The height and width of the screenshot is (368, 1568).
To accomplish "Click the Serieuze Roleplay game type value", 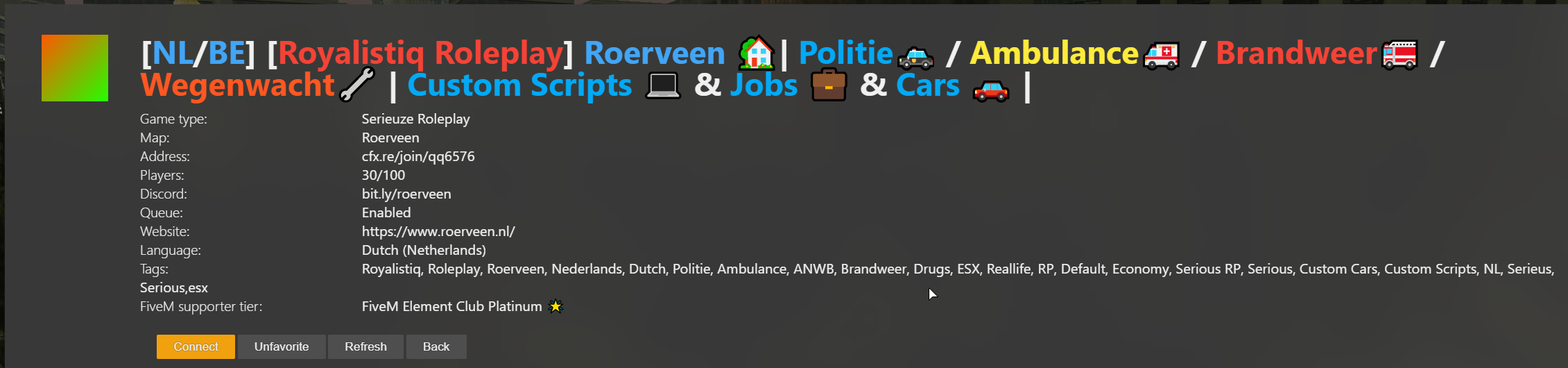I will point(416,119).
